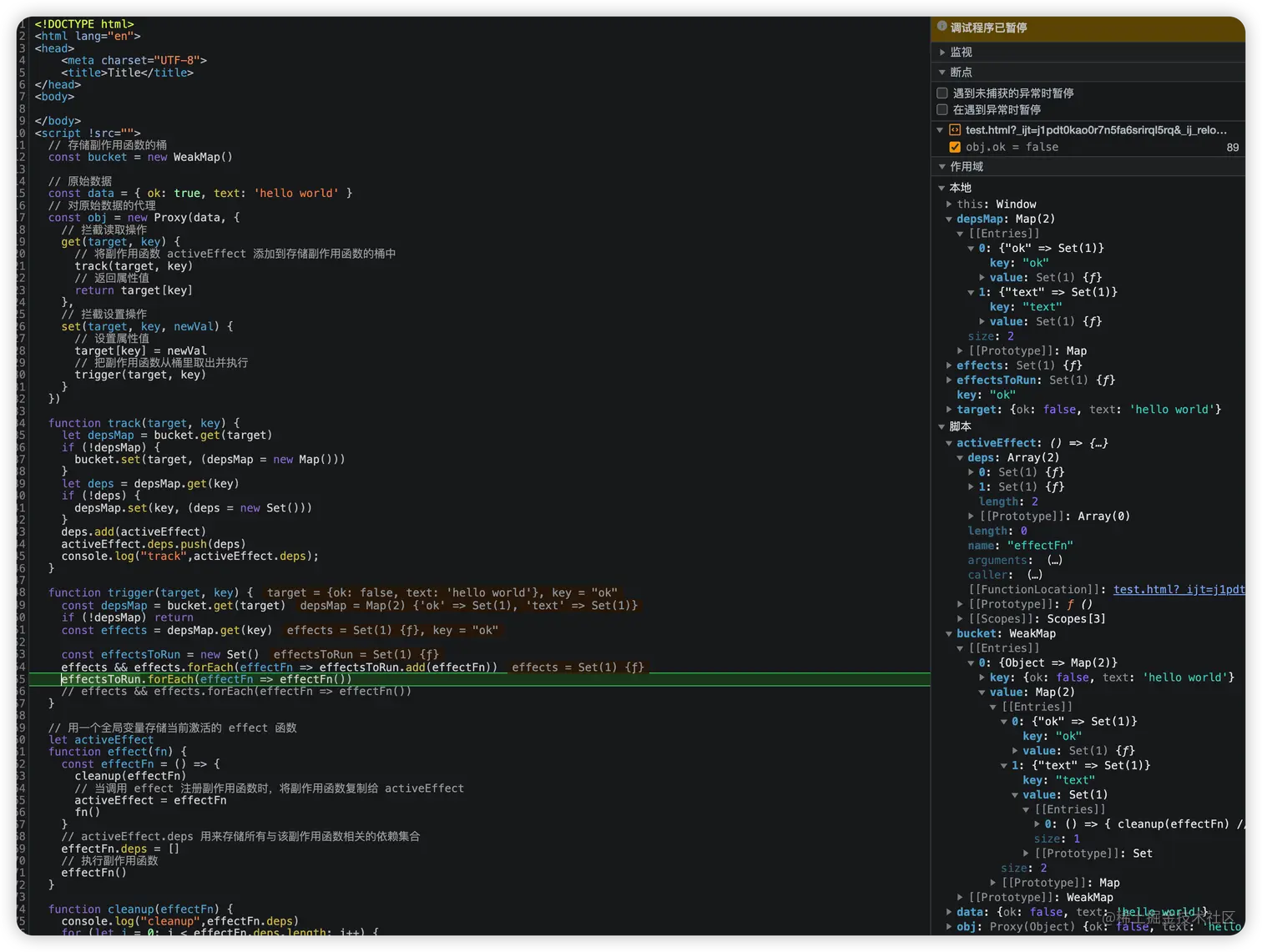The image size is (1262, 952).
Task: Collapse the 断点 (Breakpoints) section
Action: coord(942,73)
